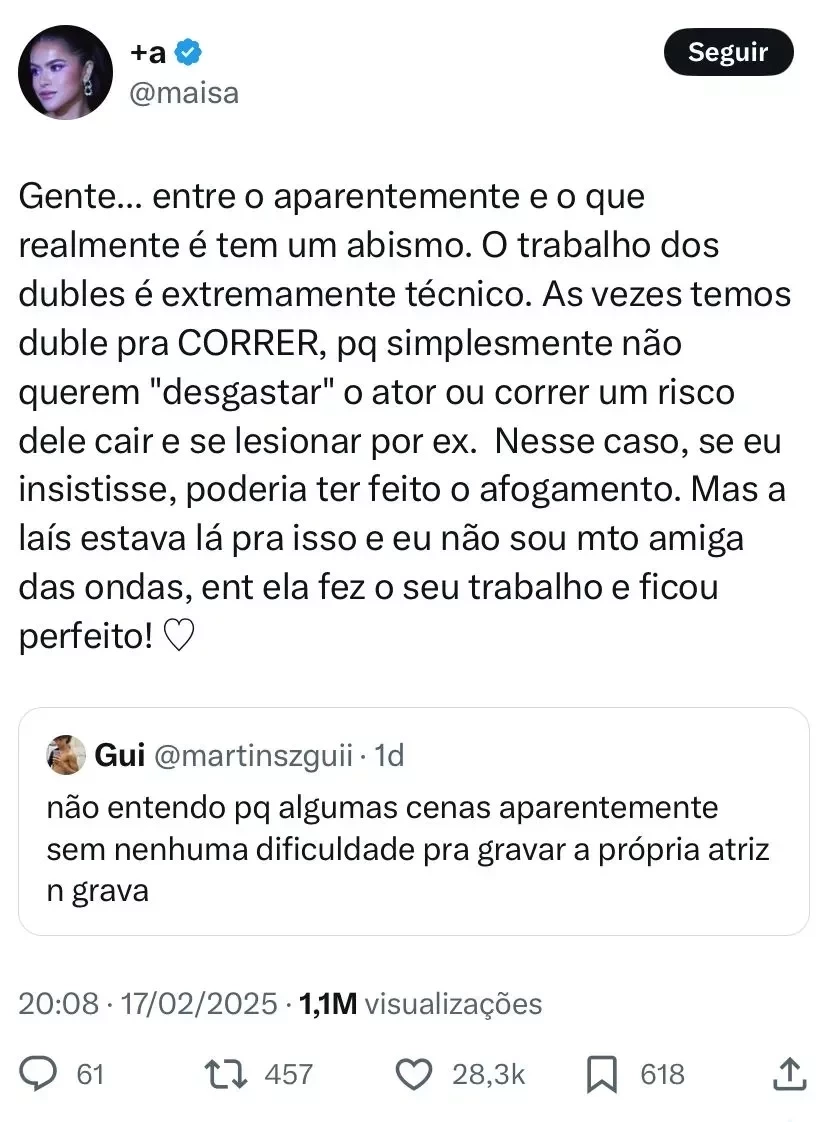
Task: Click the quoted author name Gui
Action: 120,756
